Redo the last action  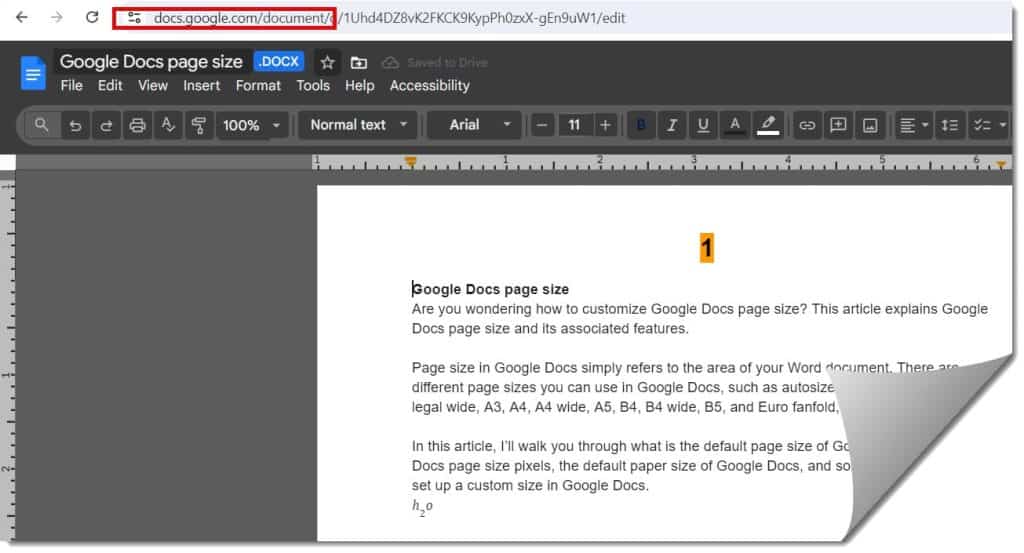[106, 125]
